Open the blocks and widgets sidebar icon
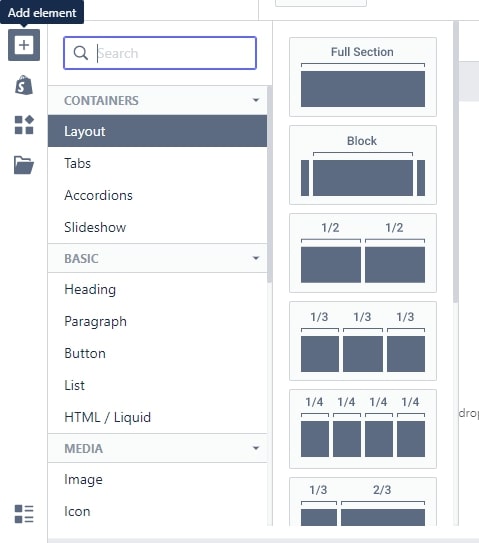 [24, 125]
